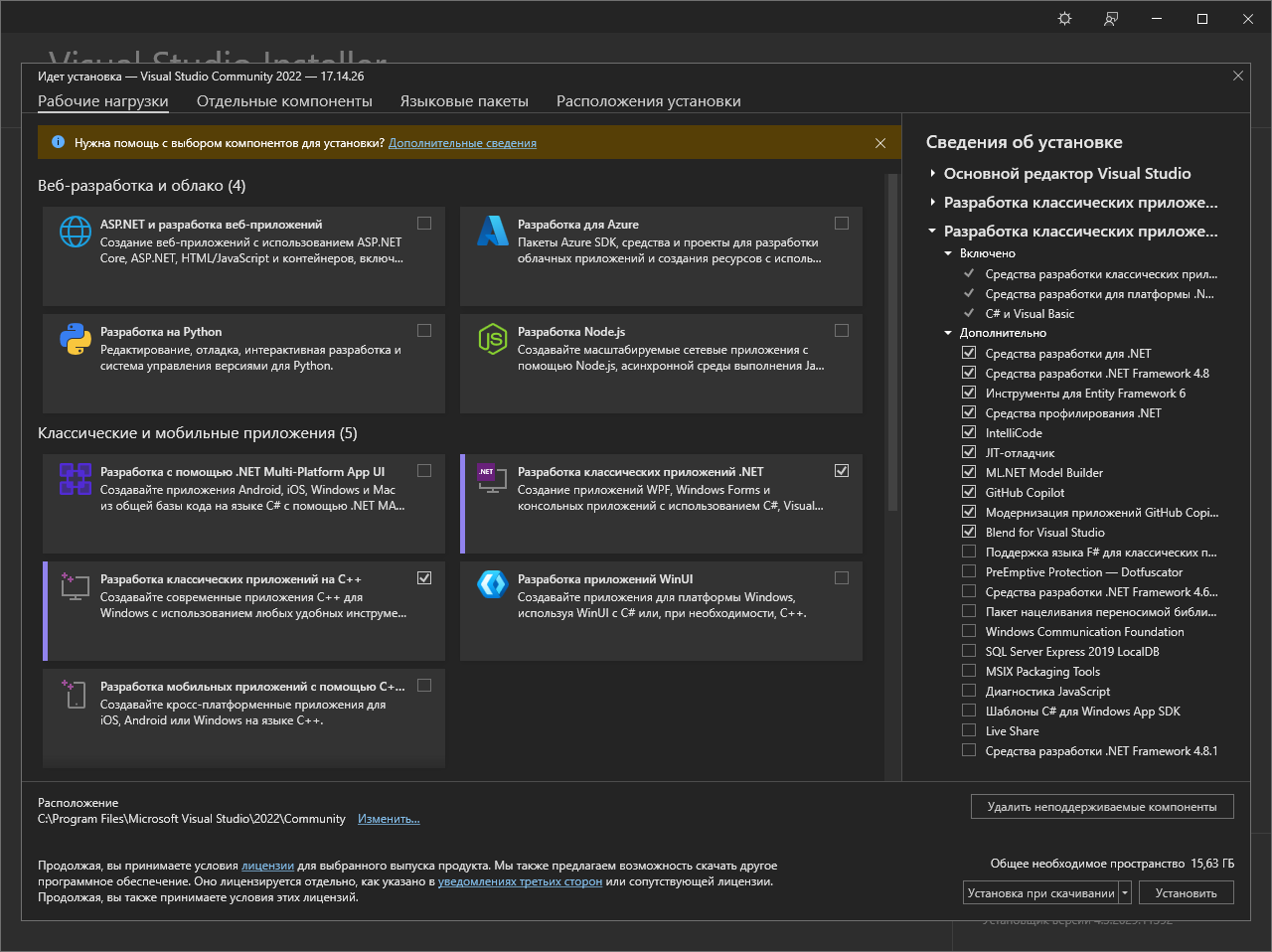Click the WinUI workload icon
This screenshot has height=952, width=1272.
point(493,584)
